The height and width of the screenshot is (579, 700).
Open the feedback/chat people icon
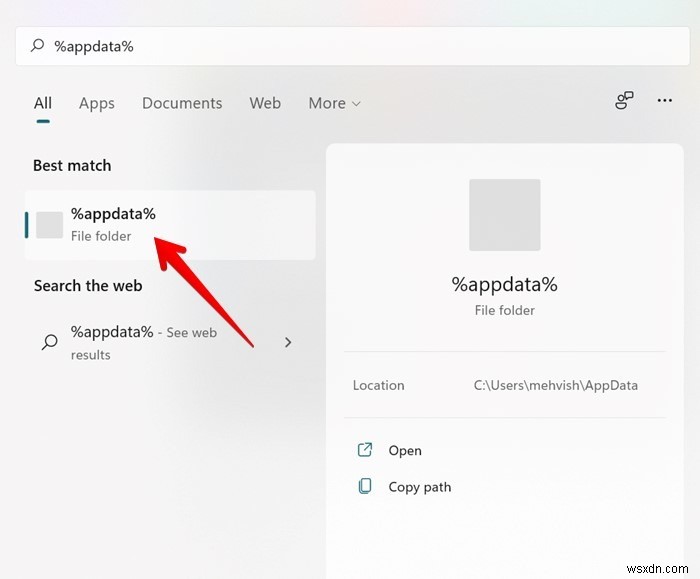pyautogui.click(x=624, y=100)
